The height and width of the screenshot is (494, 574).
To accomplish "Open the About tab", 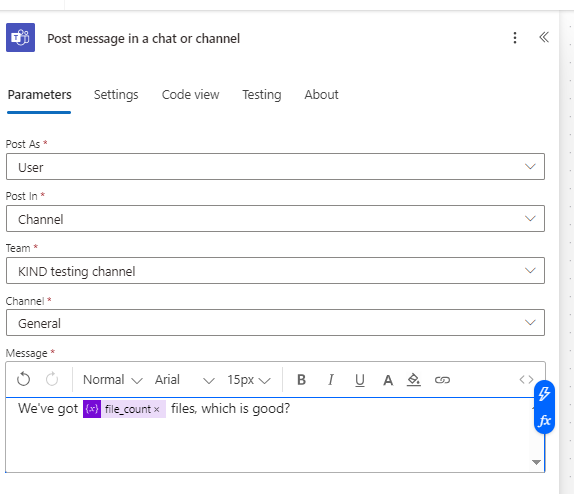I will (x=321, y=95).
